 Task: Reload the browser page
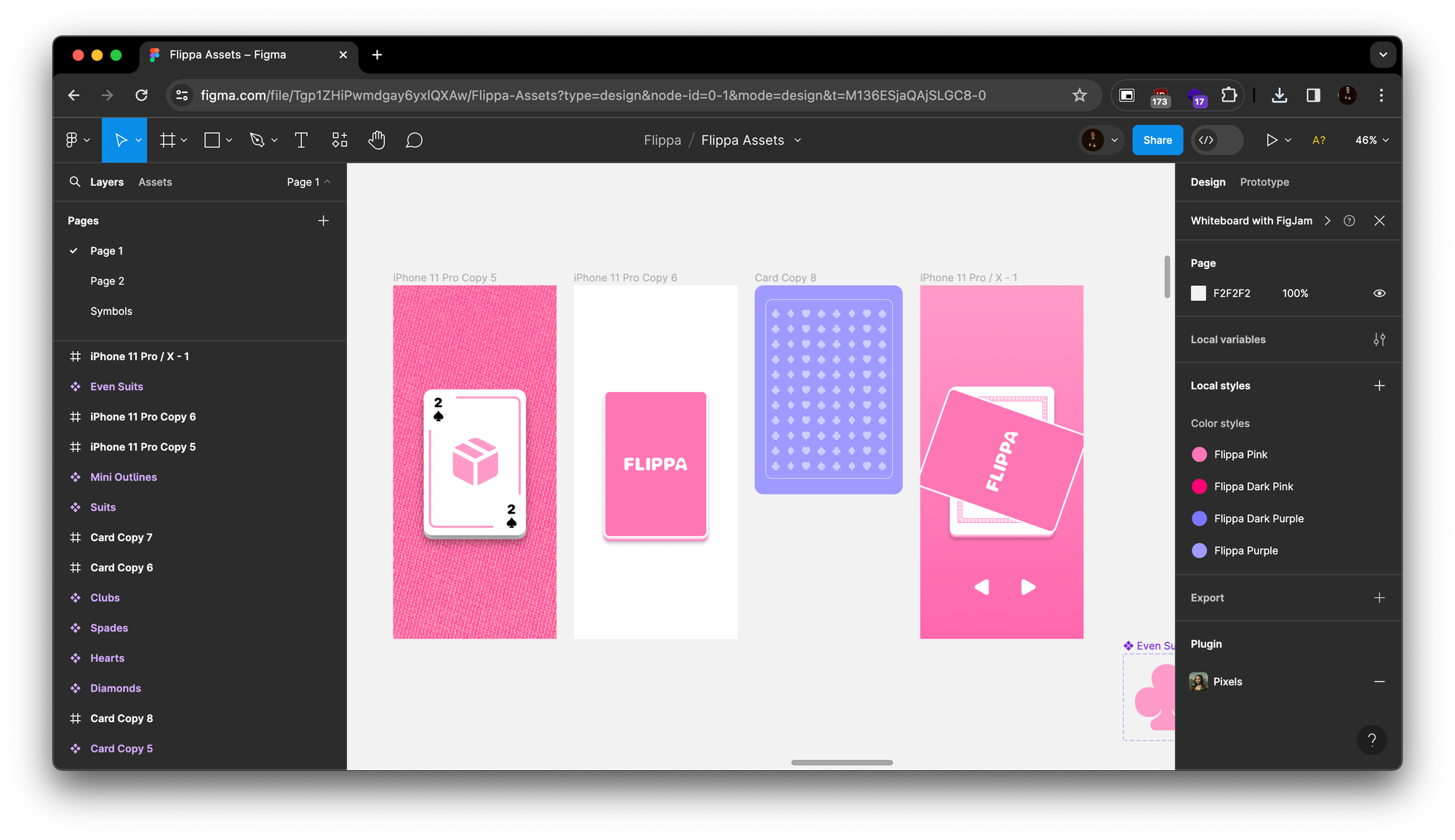coord(142,95)
